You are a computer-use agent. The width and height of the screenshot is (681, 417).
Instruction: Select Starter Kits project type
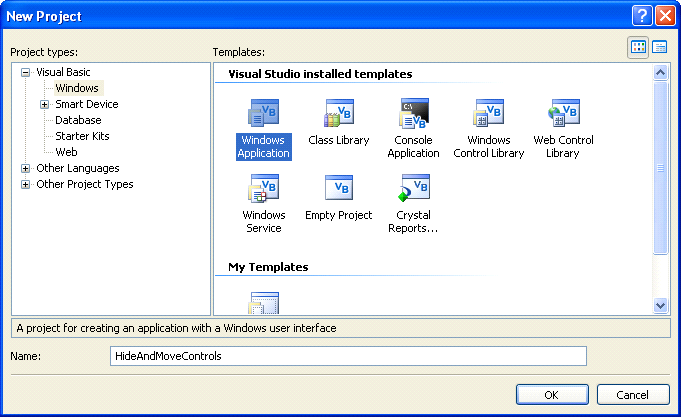click(x=83, y=136)
